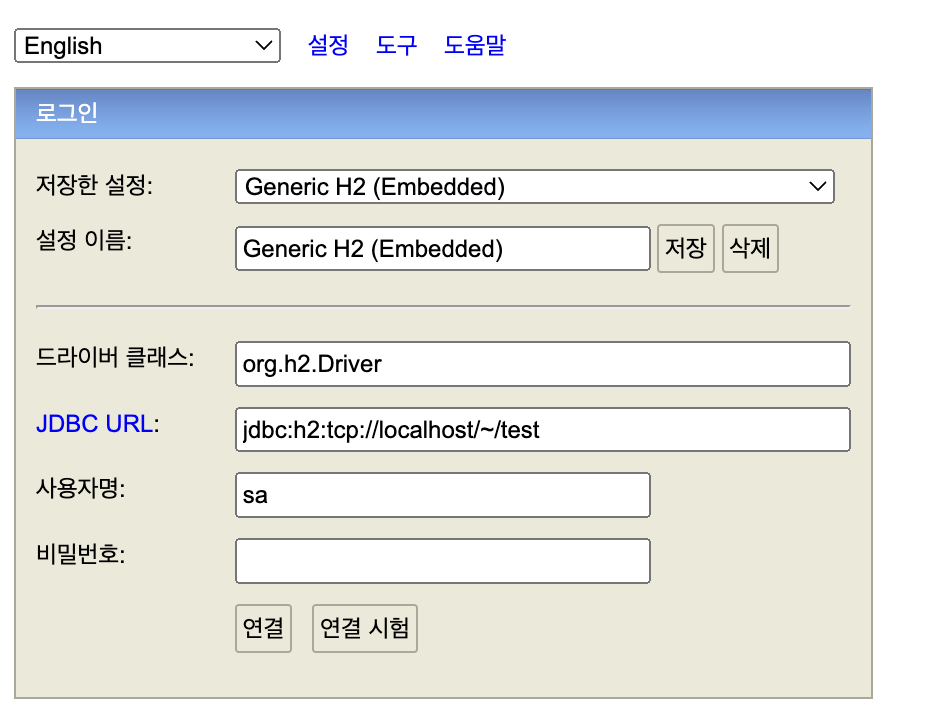Click the JDBC URL text input box
Viewport: 928px width, 724px height.
pyautogui.click(x=542, y=430)
